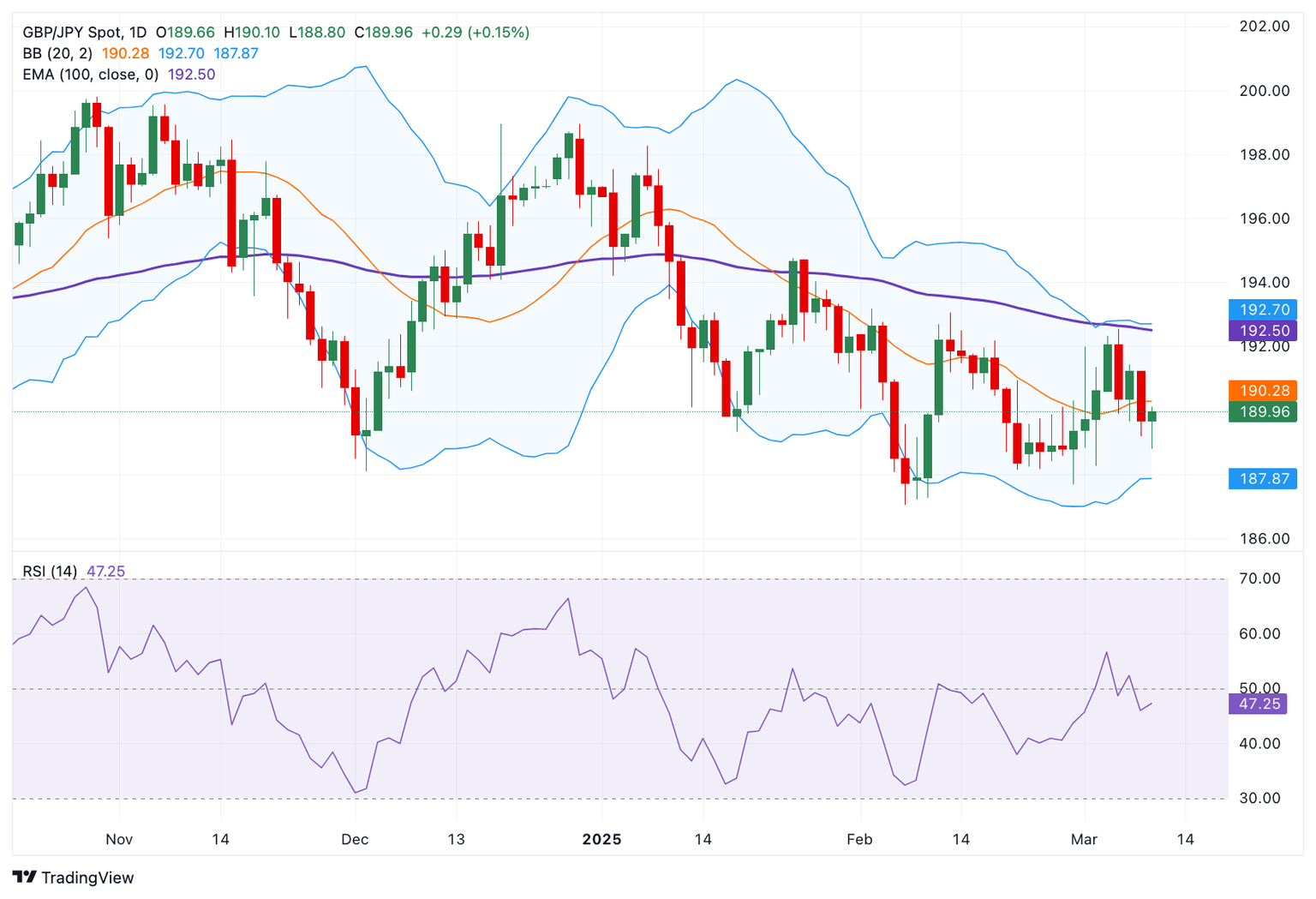
Task: Select the EMA (100, close, 0) legend
Action: (x=90, y=75)
